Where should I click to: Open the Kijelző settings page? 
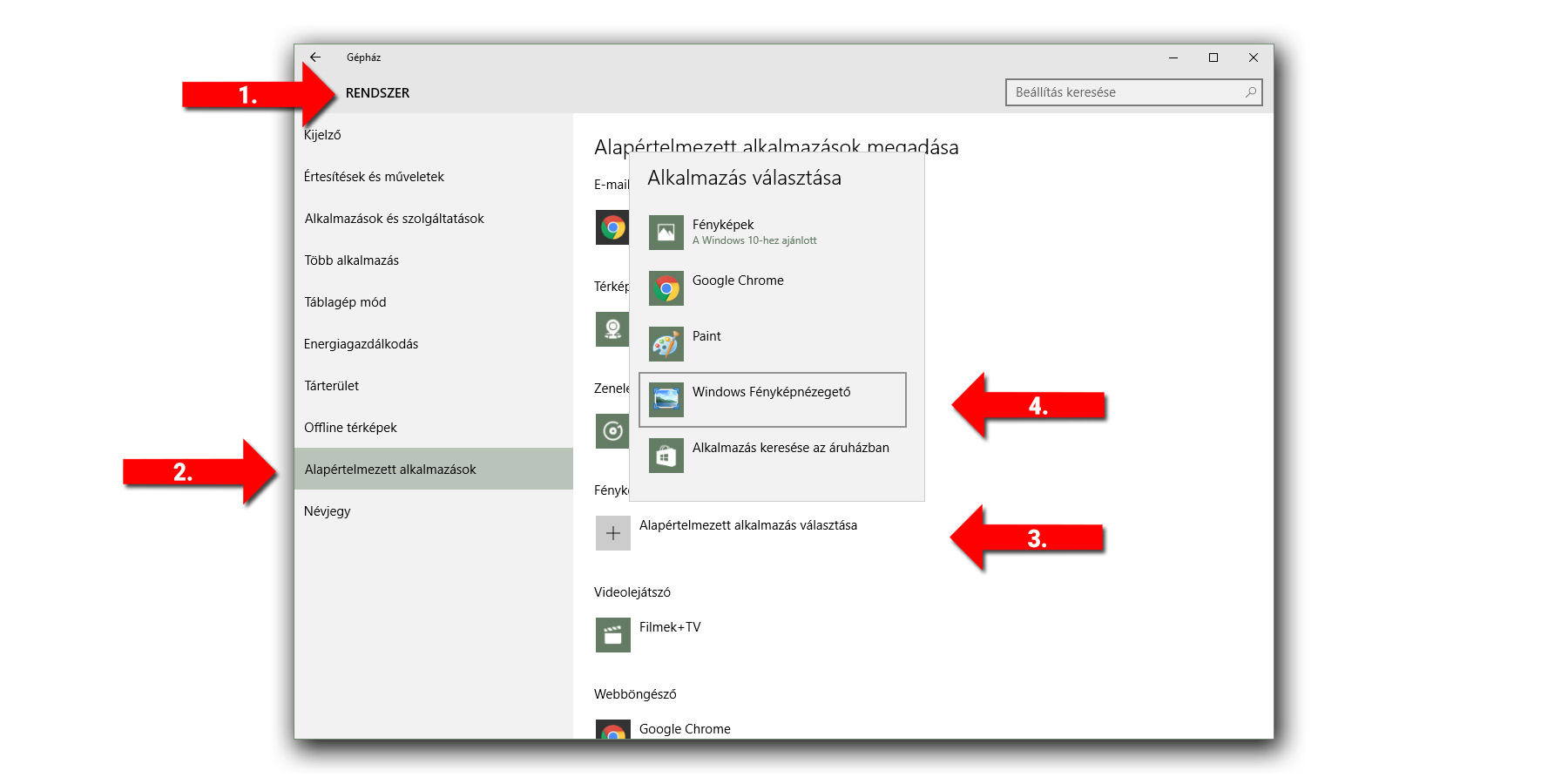pos(322,135)
